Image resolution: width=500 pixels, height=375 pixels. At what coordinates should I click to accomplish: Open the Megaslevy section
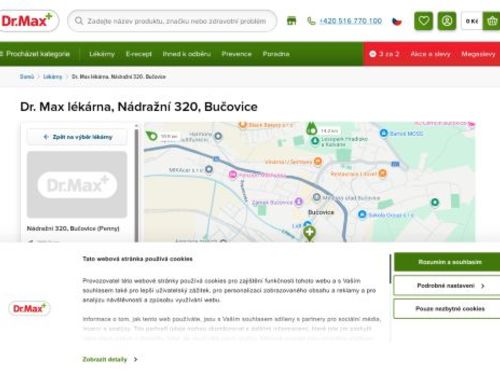(478, 54)
